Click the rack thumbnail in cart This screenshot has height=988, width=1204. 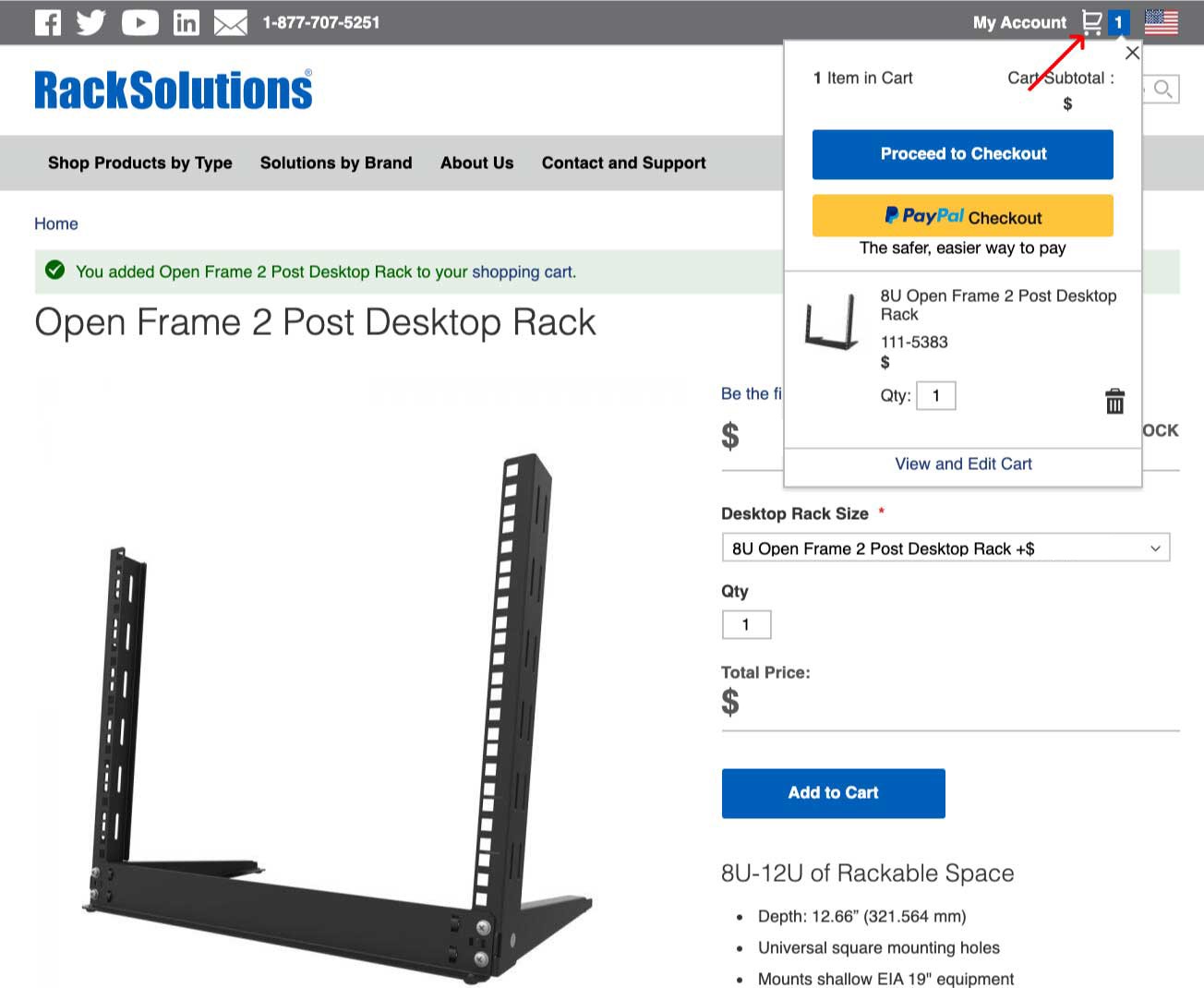(x=831, y=321)
